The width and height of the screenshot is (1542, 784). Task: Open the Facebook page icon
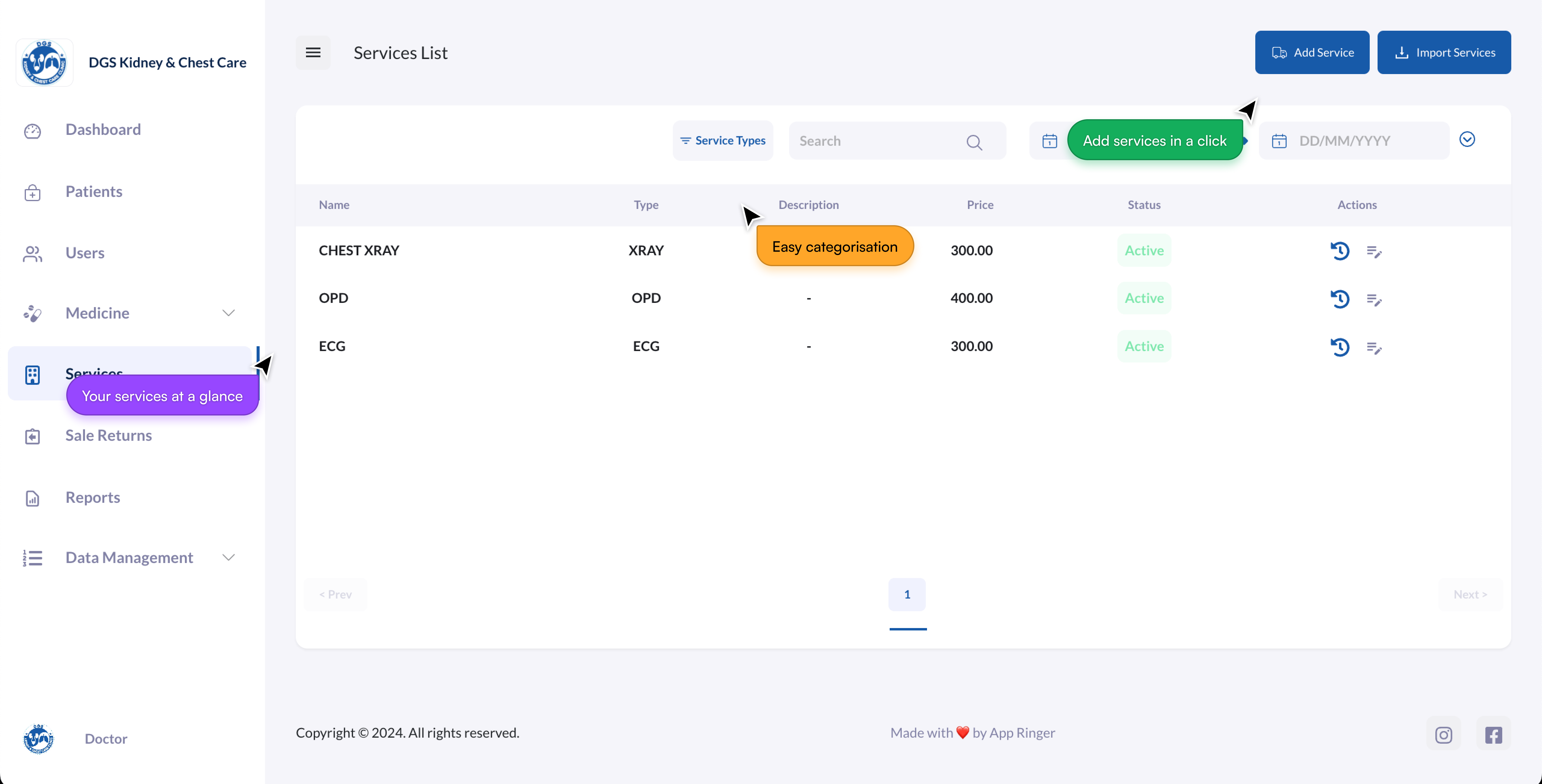pyautogui.click(x=1493, y=734)
